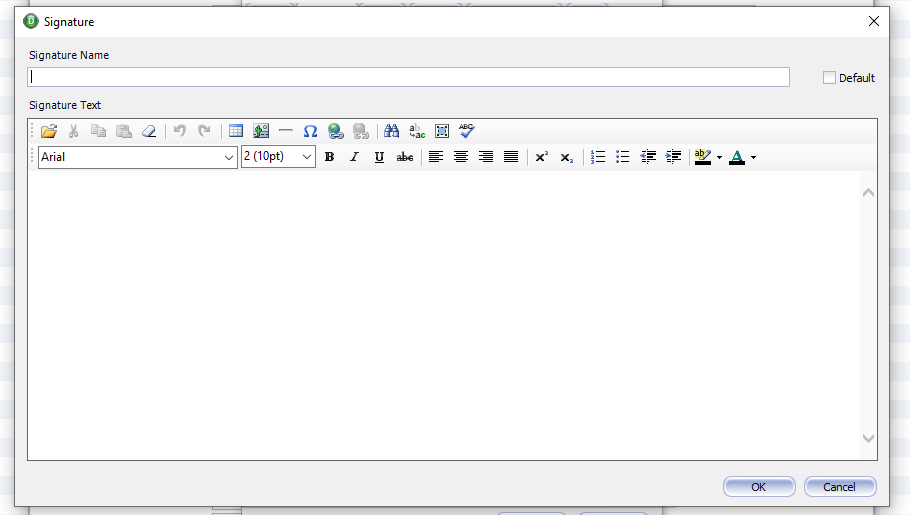Image resolution: width=910 pixels, height=515 pixels.
Task: Insert a special symbol using Omega icon
Action: pos(310,131)
